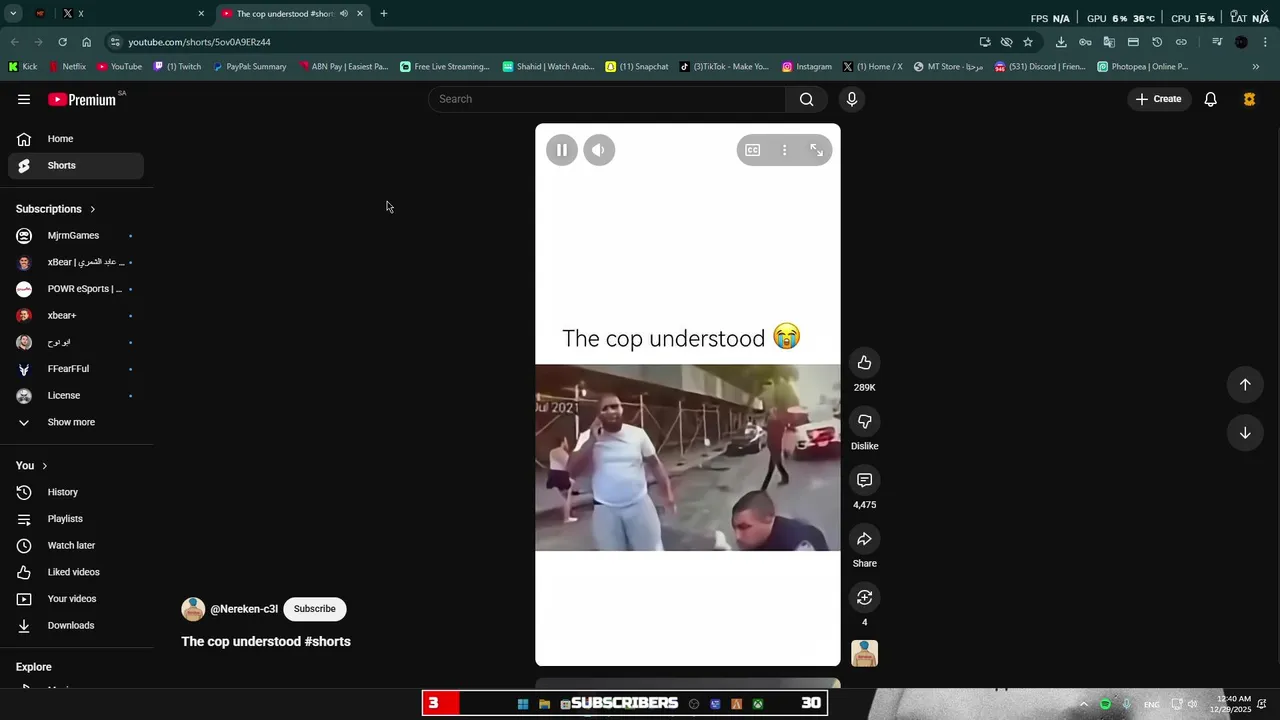Bookmark this page with star

(1028, 42)
